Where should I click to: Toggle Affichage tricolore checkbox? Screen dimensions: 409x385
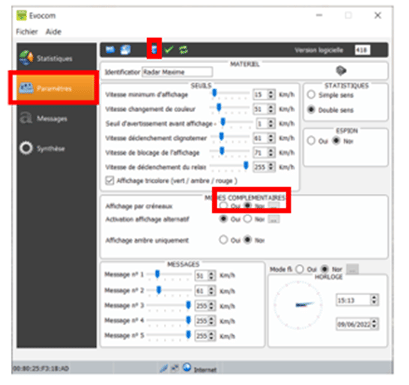[x=109, y=181]
